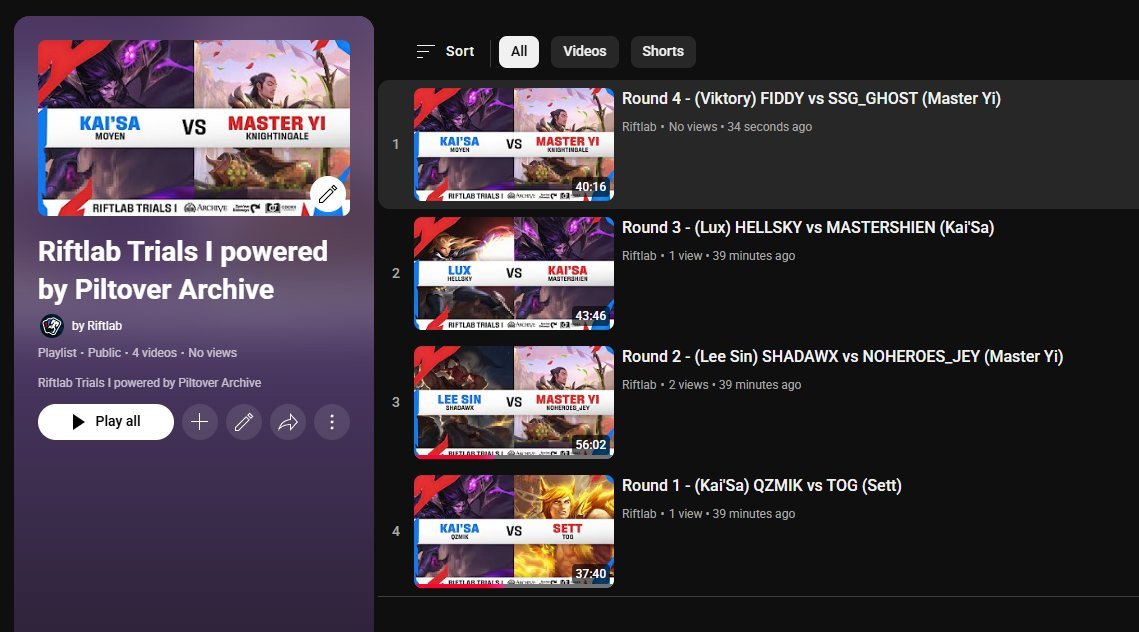This screenshot has width=1139, height=632.
Task: Click the 56:02 duration badge
Action: pyautogui.click(x=591, y=445)
